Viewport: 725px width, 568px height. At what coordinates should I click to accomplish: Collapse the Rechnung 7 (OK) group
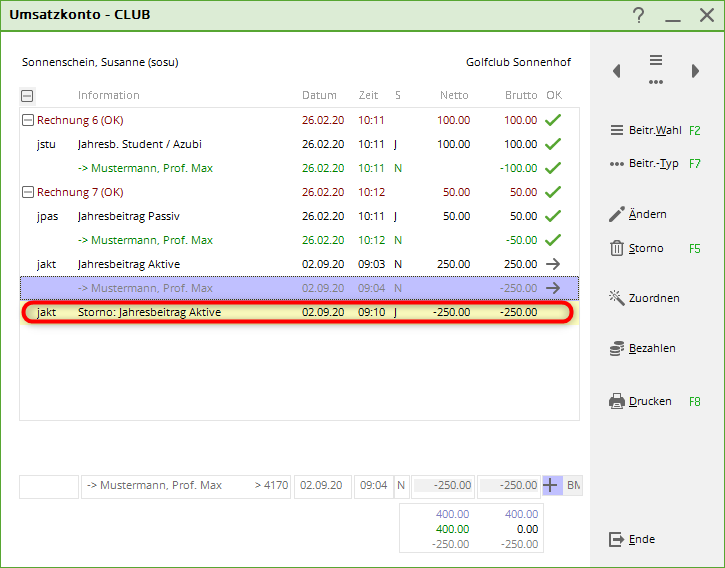pos(27,192)
